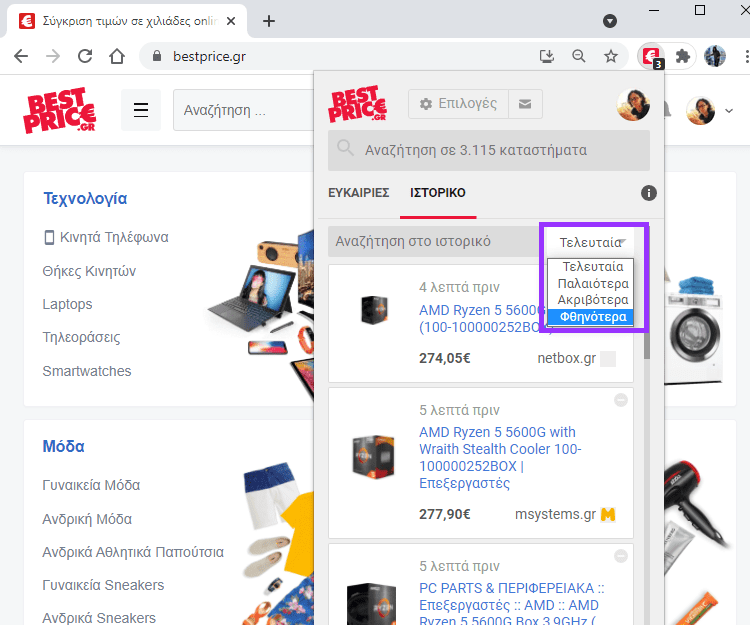Open the BestPrice extension icon in toolbar

coord(651,57)
